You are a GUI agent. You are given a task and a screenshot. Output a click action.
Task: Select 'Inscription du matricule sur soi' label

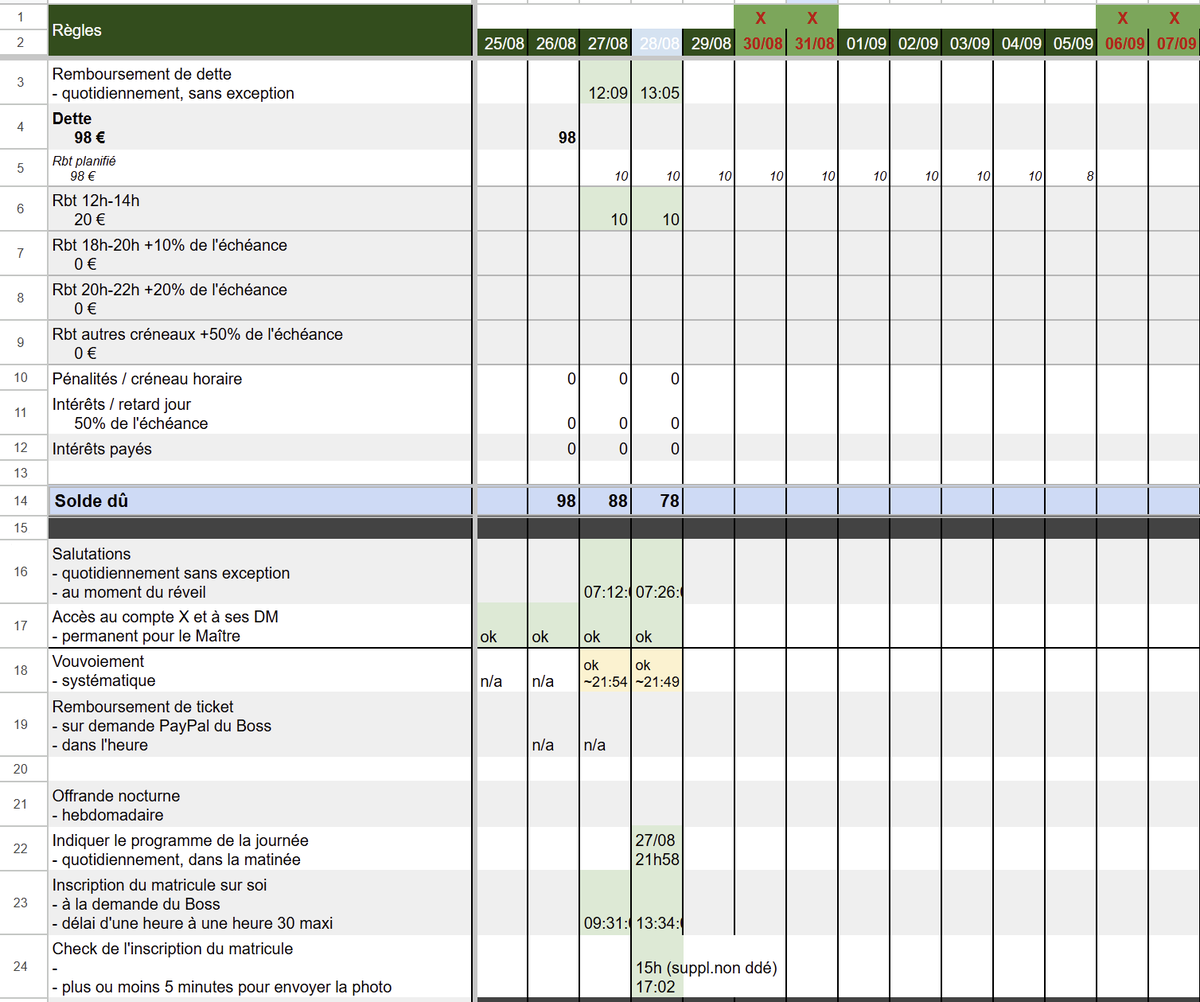coord(260,904)
